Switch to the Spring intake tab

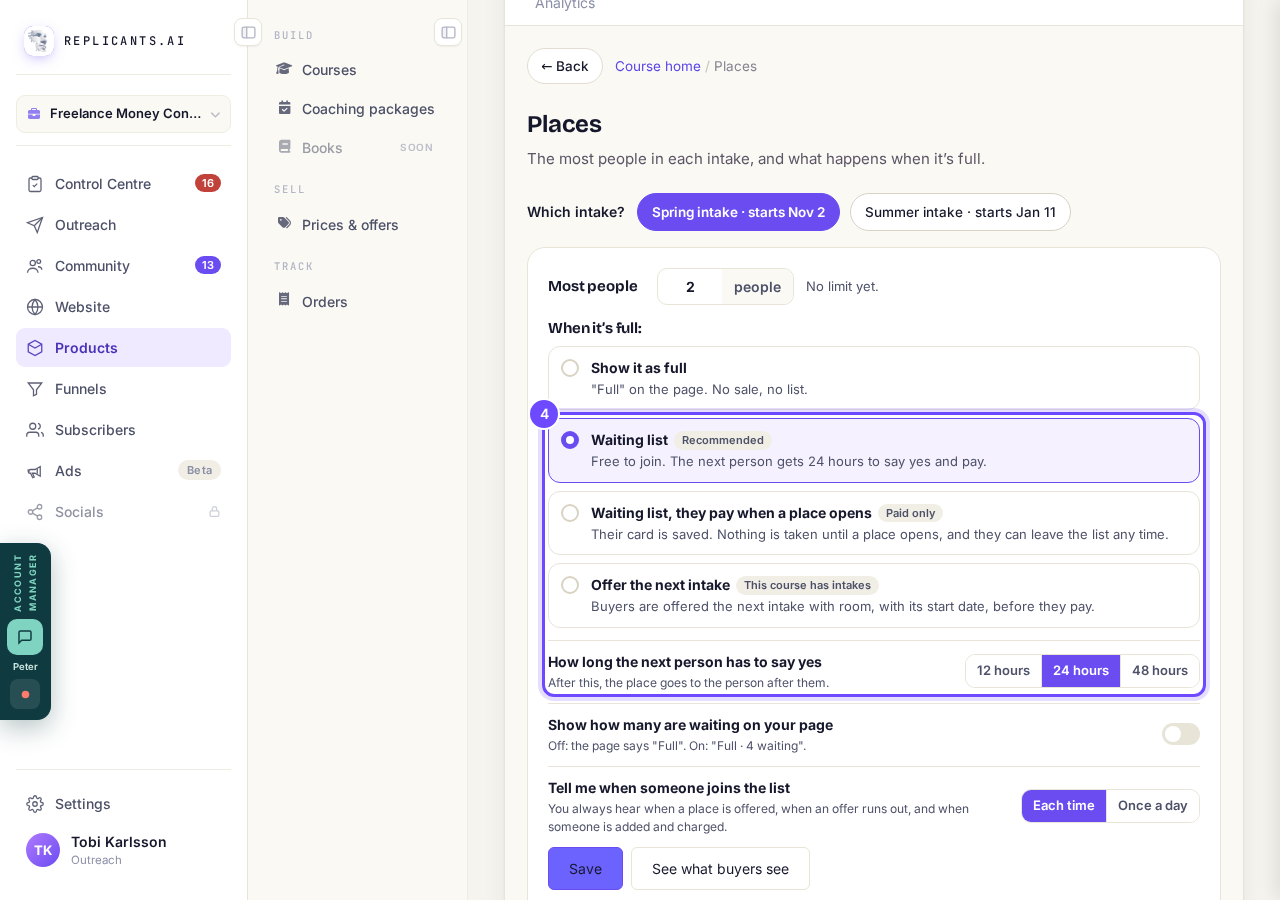(x=739, y=212)
